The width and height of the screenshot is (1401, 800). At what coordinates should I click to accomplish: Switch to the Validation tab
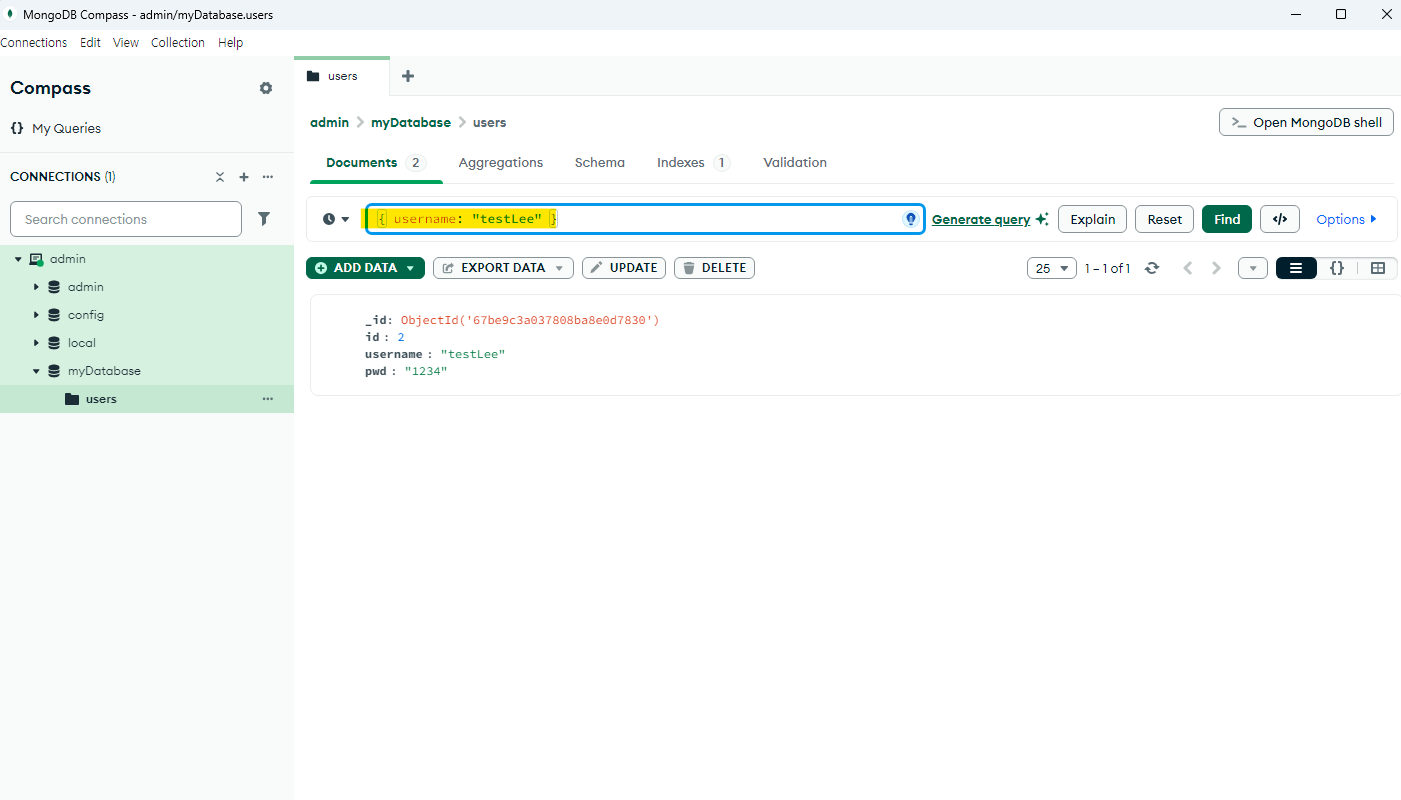795,162
